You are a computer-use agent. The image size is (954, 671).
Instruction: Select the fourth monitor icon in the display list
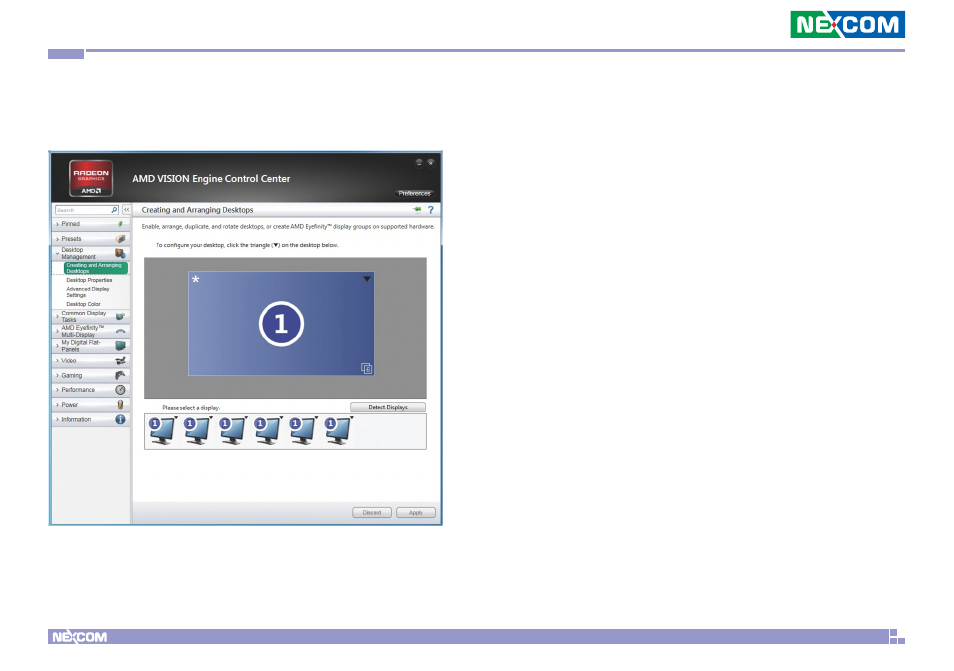click(268, 431)
